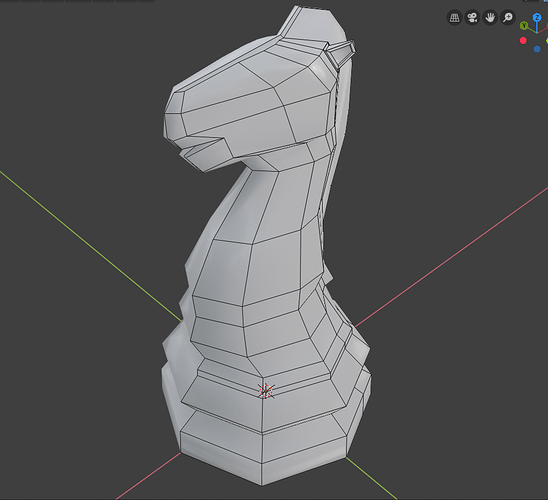Select the bottom front-left base face
Image resolution: width=548 pixels, height=500 pixels.
tap(221, 451)
